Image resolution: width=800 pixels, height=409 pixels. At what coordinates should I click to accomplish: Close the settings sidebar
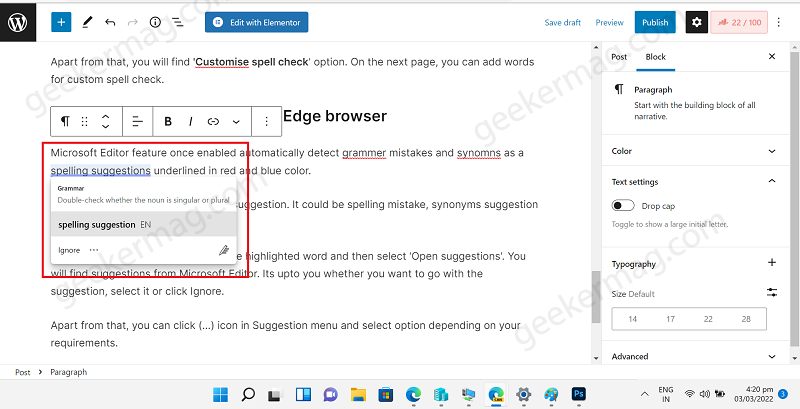point(772,57)
